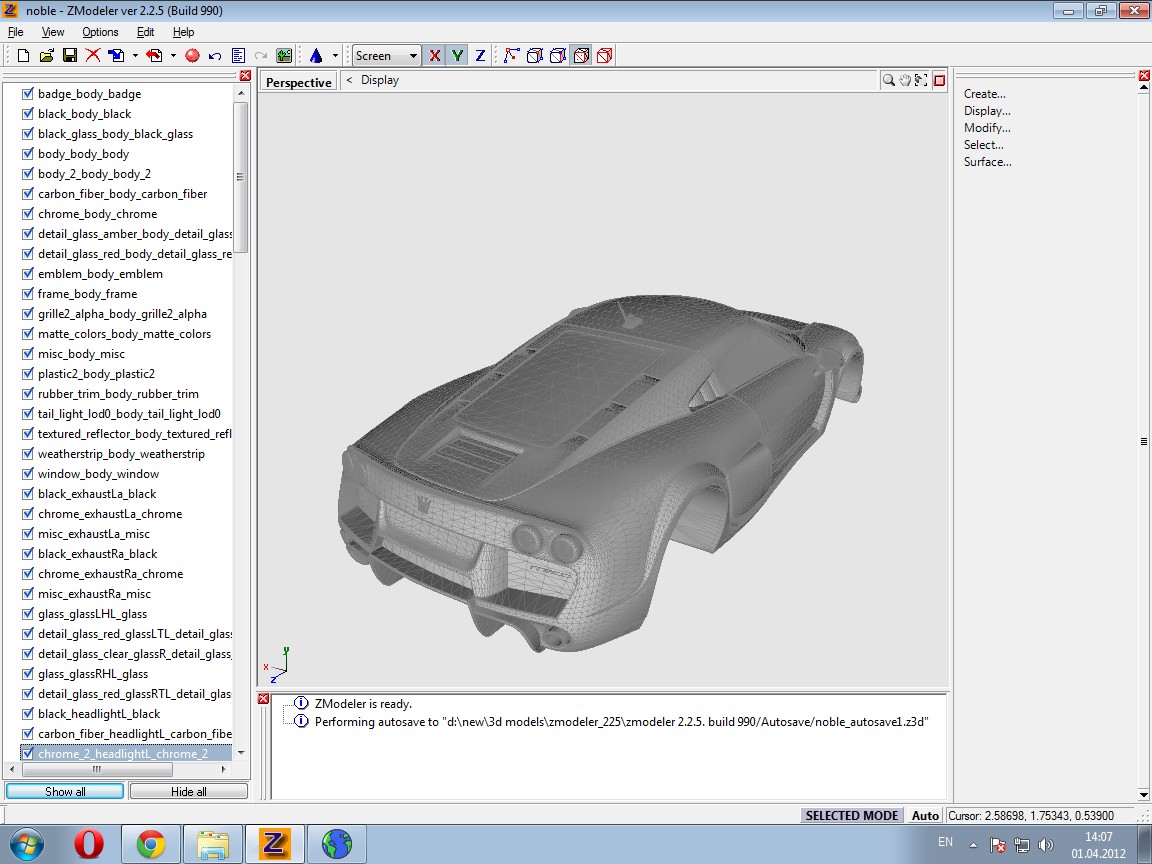Toggle the emblem_body_emblem checkbox
1152x864 pixels.
28,274
